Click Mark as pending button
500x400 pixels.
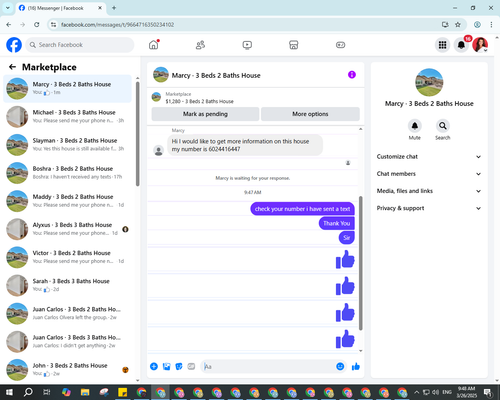(205, 114)
